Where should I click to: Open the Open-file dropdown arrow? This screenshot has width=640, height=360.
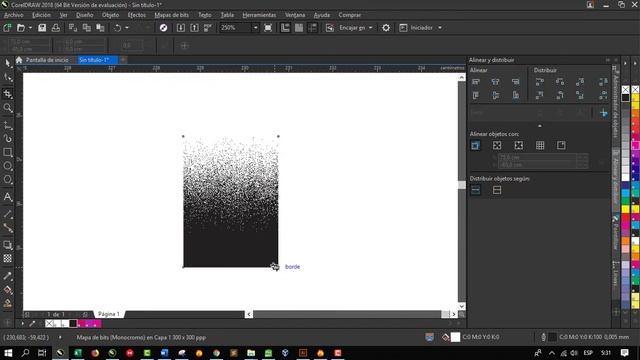[x=30, y=28]
